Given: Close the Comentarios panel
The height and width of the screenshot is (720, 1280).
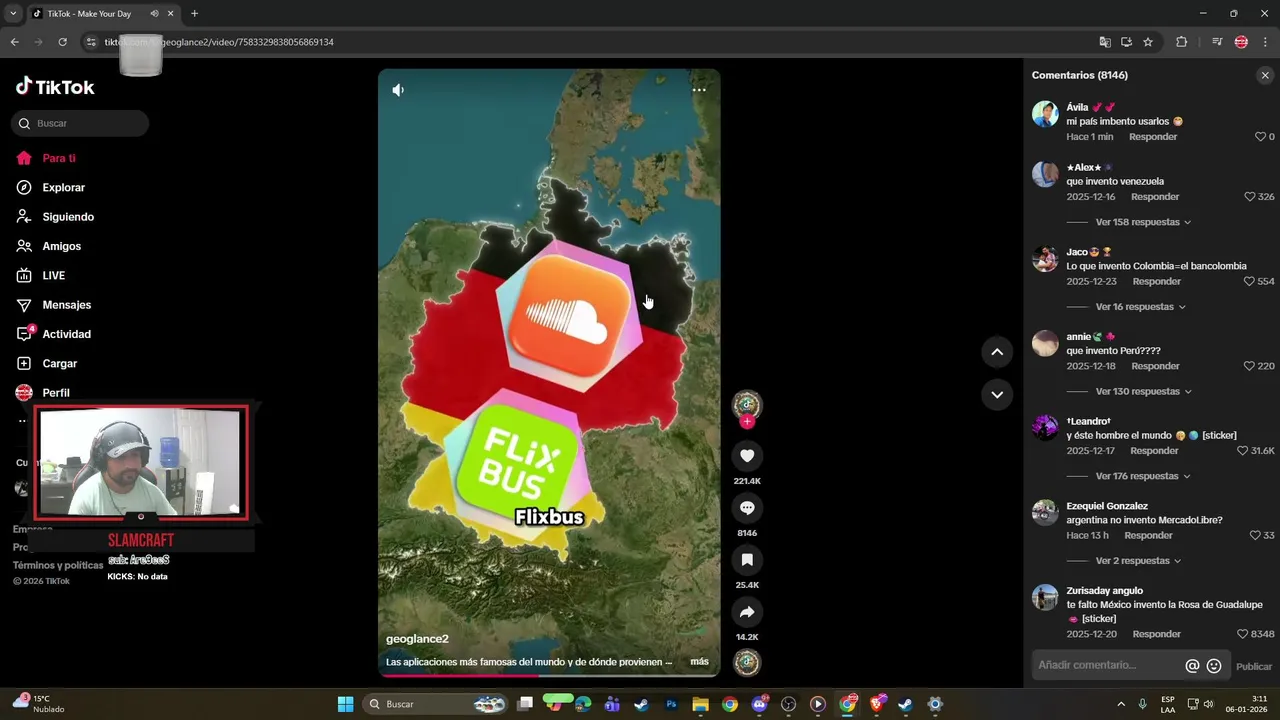Looking at the screenshot, I should (x=1265, y=75).
